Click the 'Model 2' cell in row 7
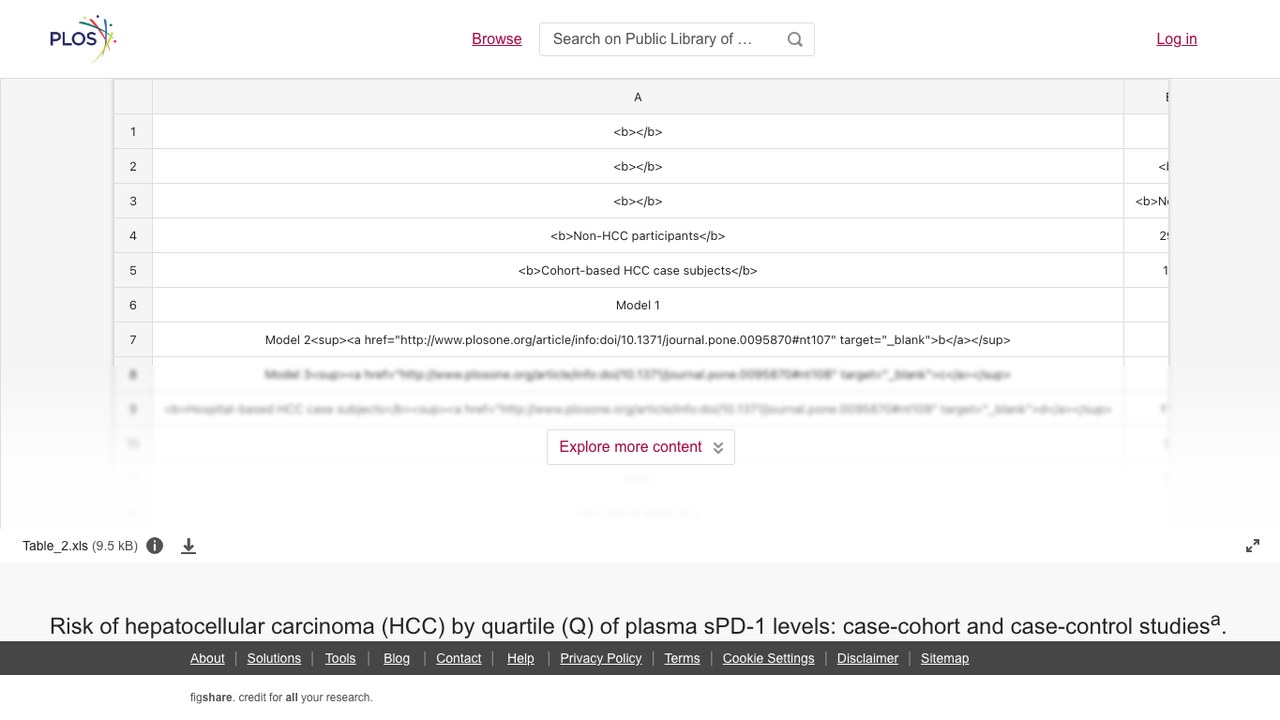Screen dimensions: 1280x720 point(638,340)
